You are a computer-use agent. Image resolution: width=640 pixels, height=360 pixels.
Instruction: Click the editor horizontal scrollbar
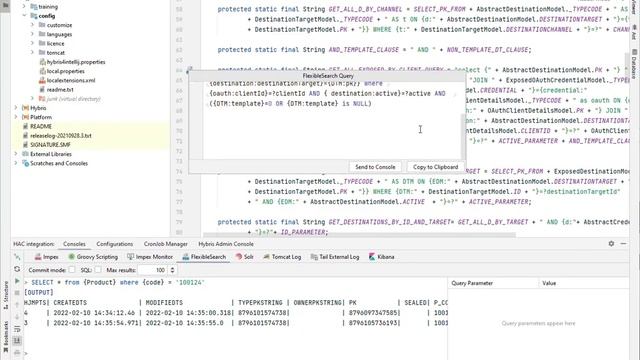[x=359, y=235]
